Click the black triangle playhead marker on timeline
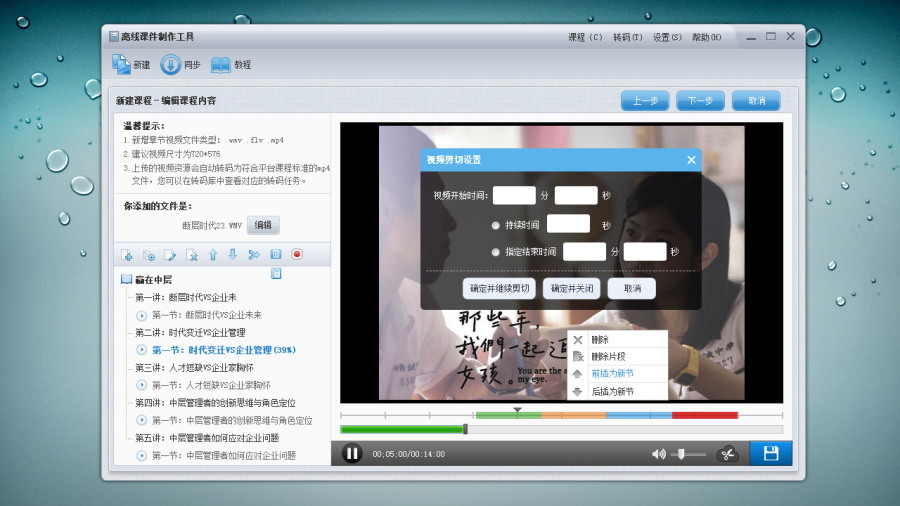This screenshot has height=506, width=900. (517, 410)
